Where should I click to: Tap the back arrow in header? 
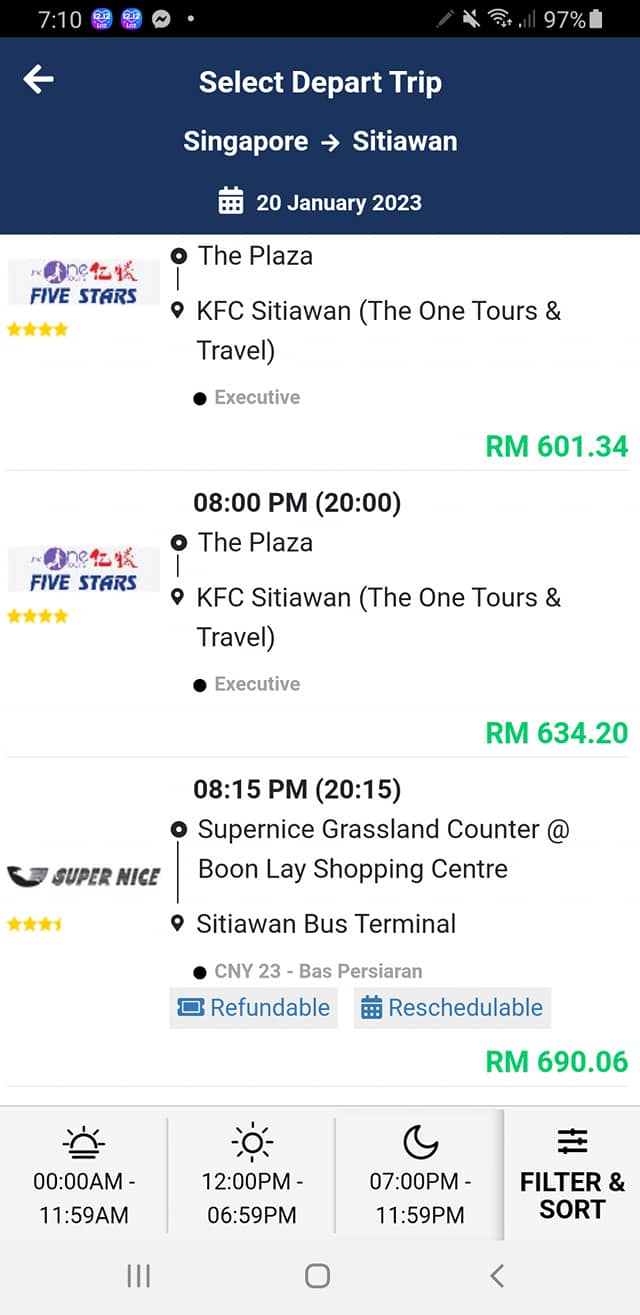pyautogui.click(x=39, y=80)
